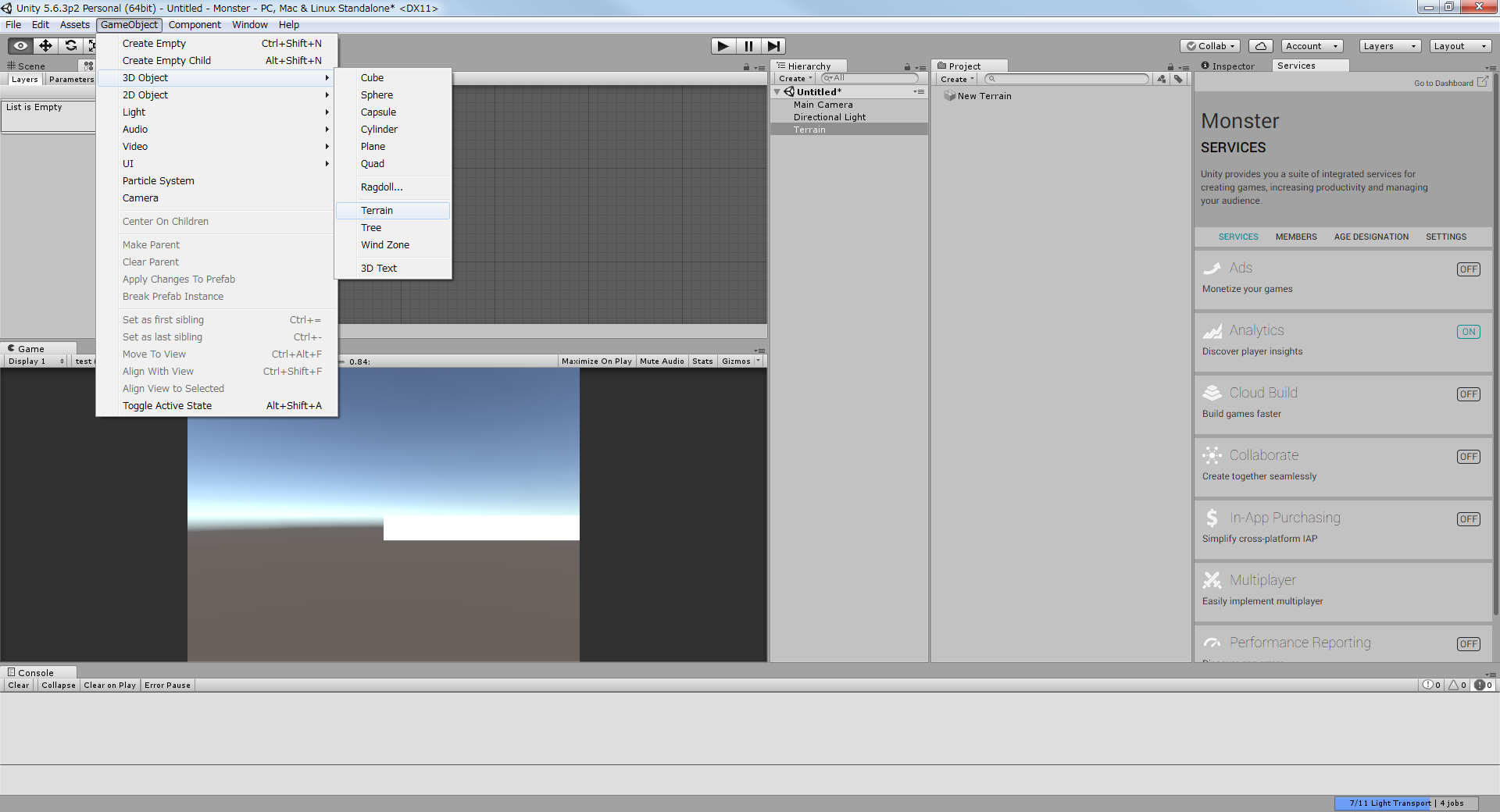The height and width of the screenshot is (812, 1500).
Task: Open the Layout dropdown
Action: (x=1460, y=46)
